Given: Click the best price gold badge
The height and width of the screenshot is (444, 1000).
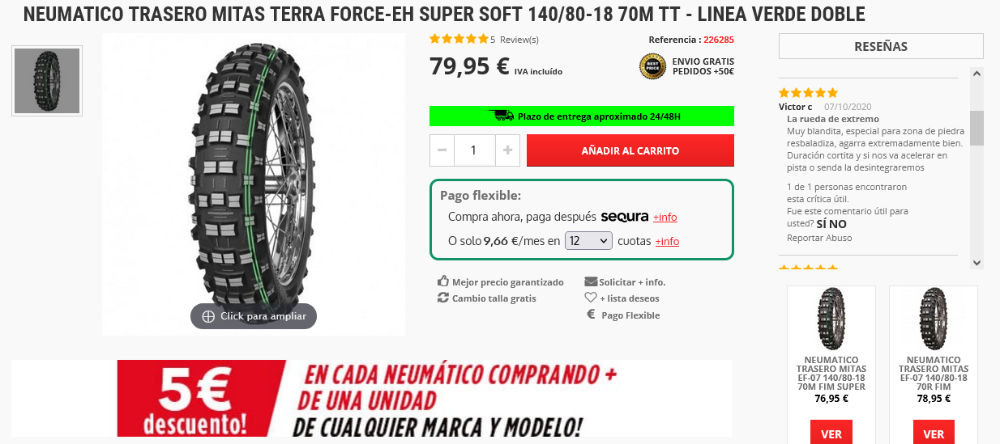Looking at the screenshot, I should pyautogui.click(x=652, y=66).
